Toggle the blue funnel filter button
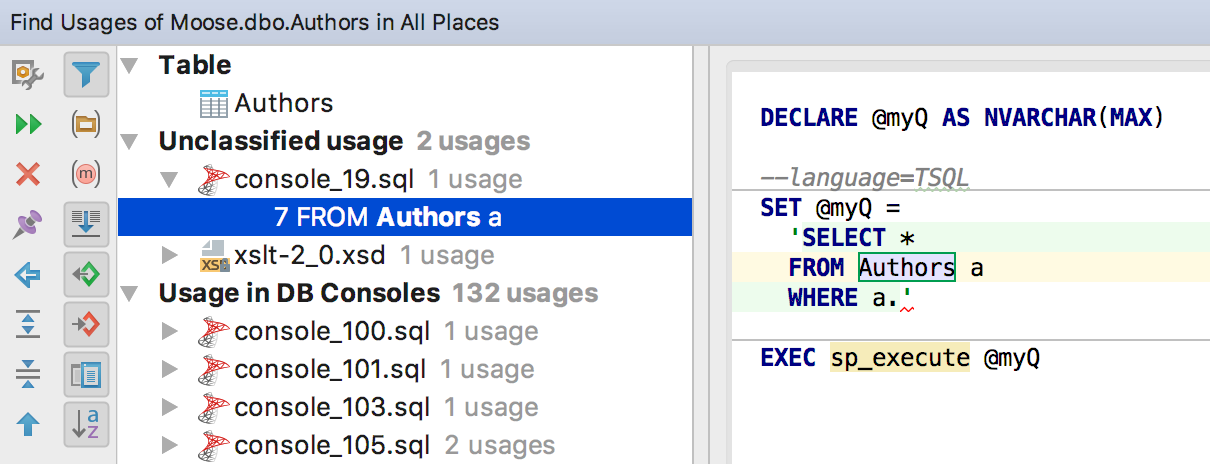This screenshot has height=464, width=1210. pos(86,74)
